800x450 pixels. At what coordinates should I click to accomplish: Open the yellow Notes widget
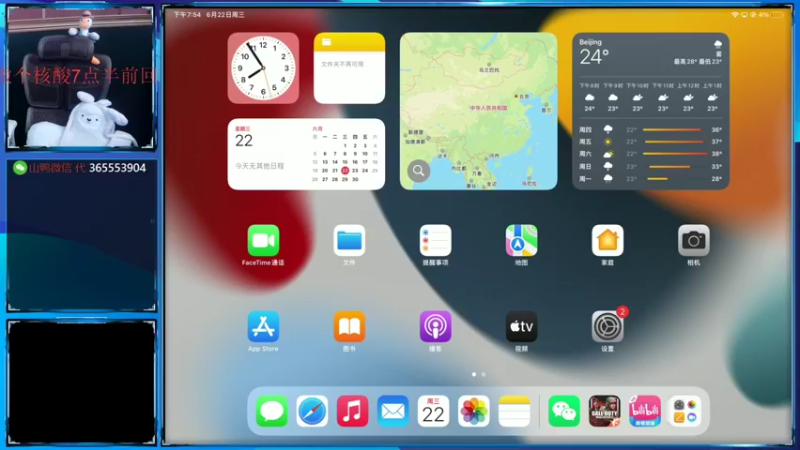point(349,68)
